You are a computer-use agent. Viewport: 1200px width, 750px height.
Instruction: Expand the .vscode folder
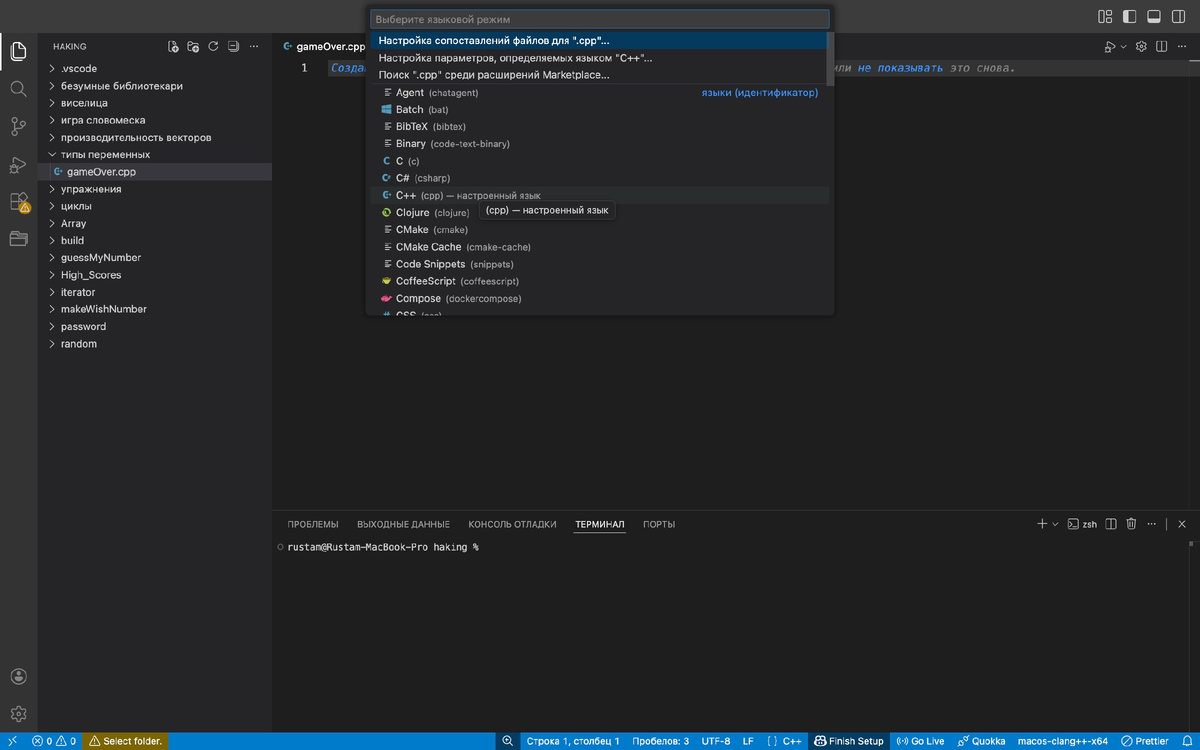pyautogui.click(x=155, y=69)
